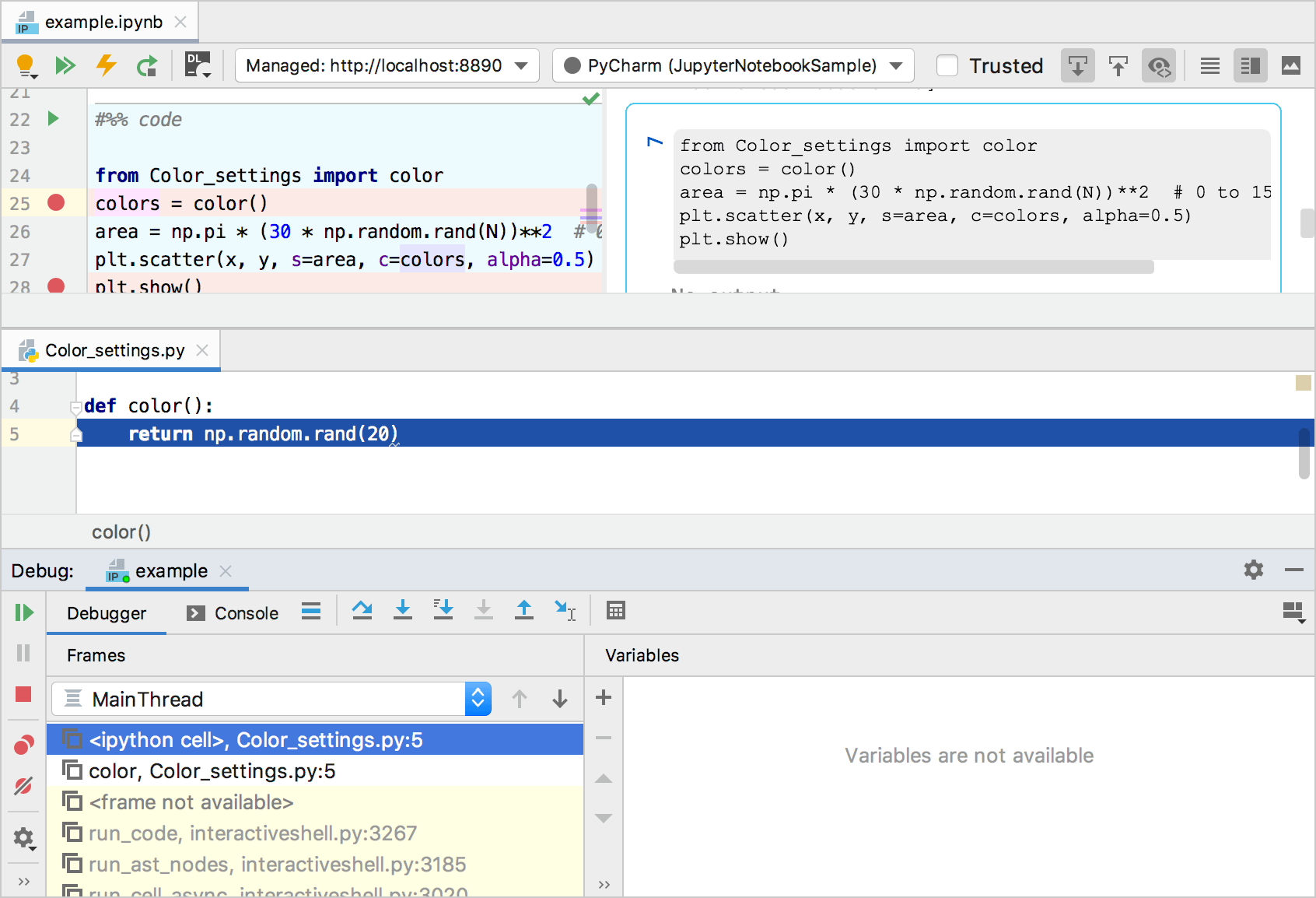Screen dimensions: 1316x898
Task: Run all cells with double-arrow icon
Action: click(66, 65)
